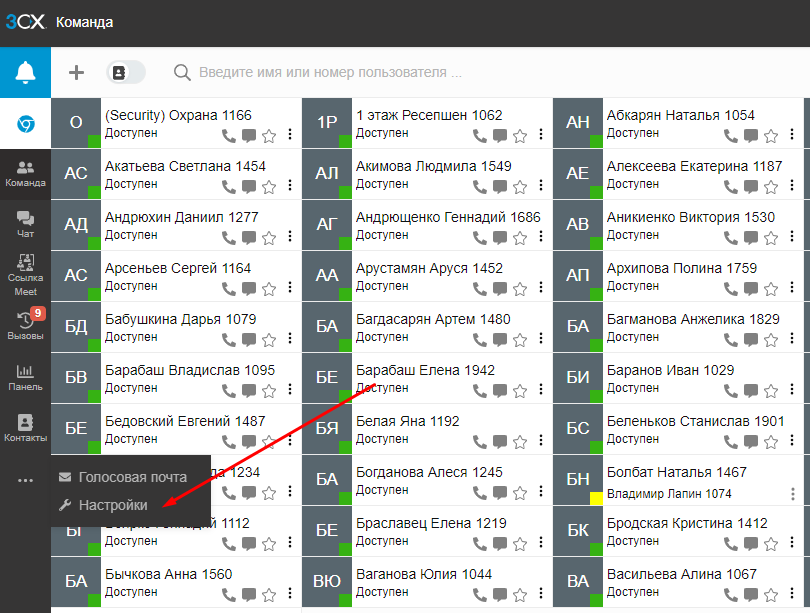
Task: Expand the sidebar more menu ellipsis
Action: click(25, 481)
